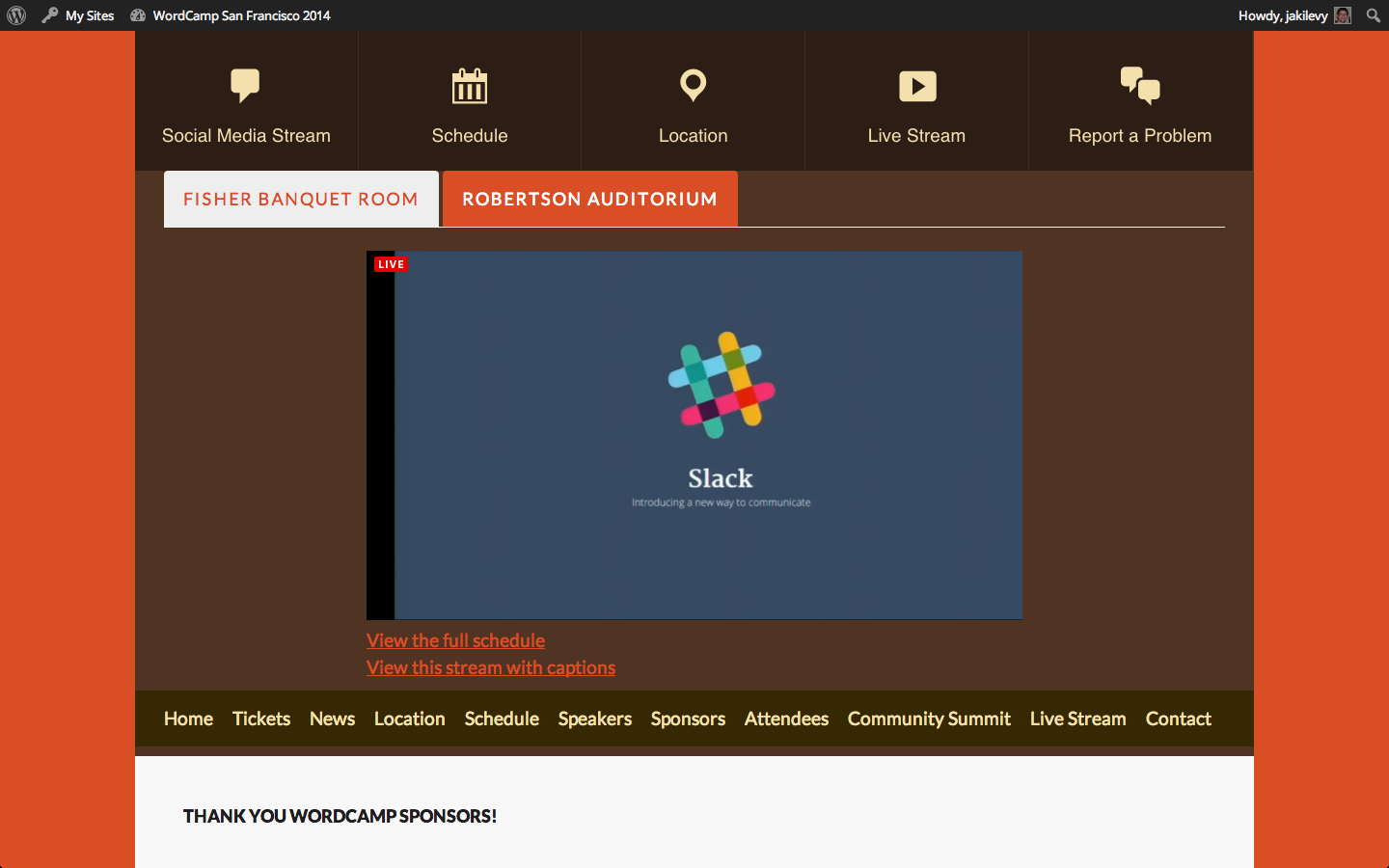Navigate to the Speakers page
1389x868 pixels.
[x=594, y=719]
